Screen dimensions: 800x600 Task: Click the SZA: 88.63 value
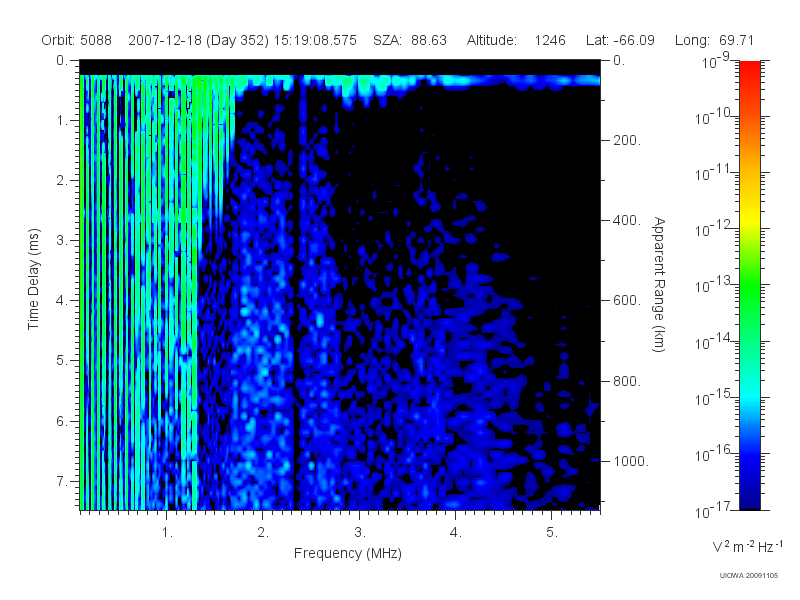410,40
